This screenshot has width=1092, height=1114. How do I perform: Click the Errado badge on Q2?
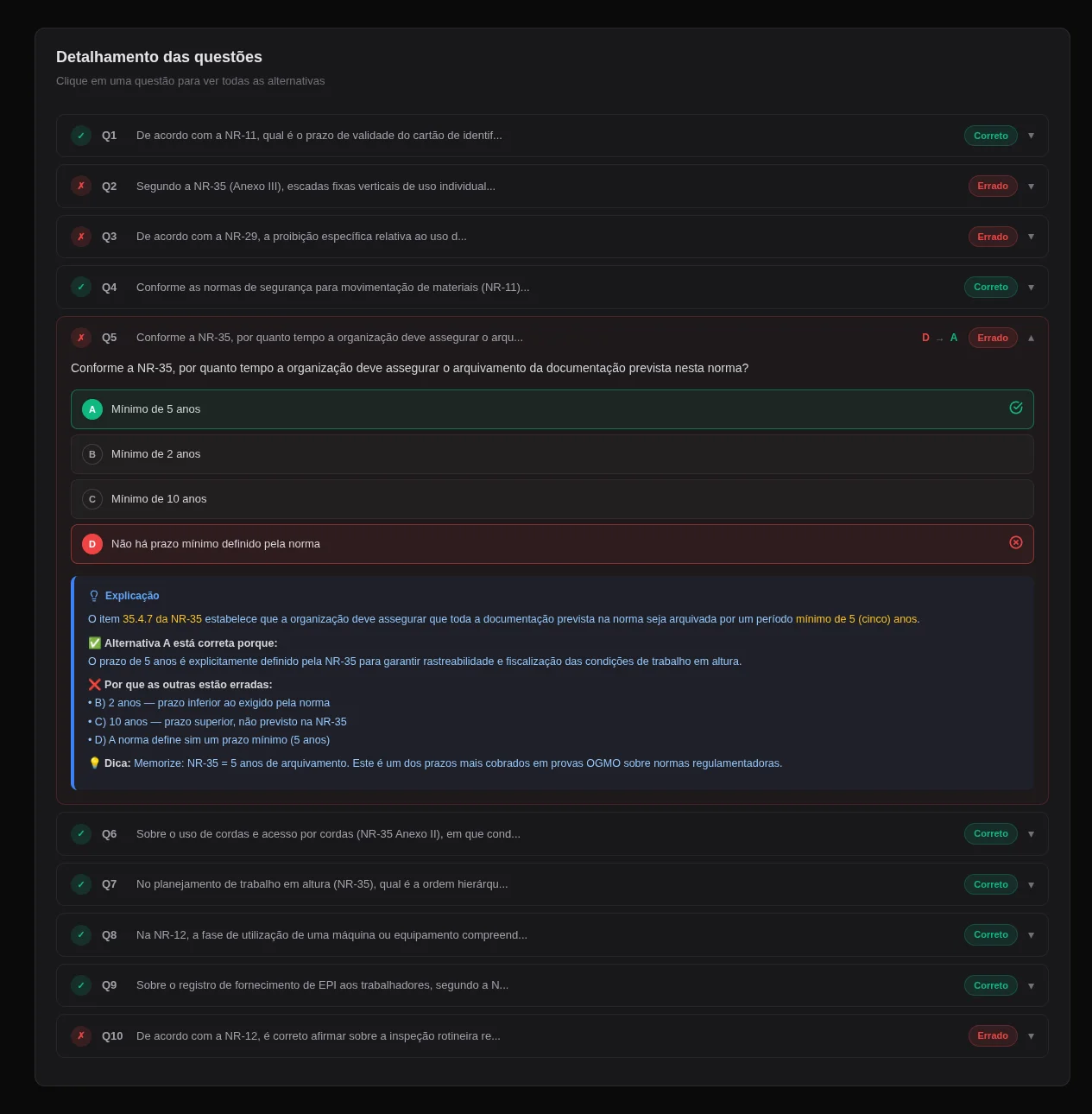(x=992, y=186)
